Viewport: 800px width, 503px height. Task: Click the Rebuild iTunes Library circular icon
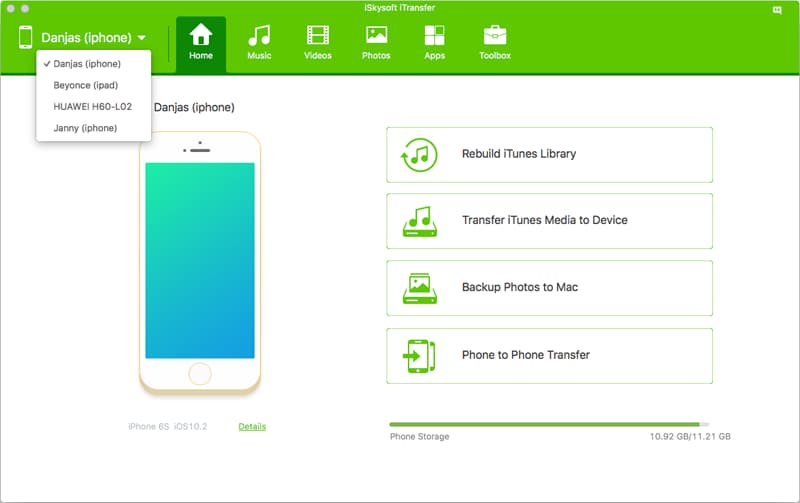click(x=419, y=155)
